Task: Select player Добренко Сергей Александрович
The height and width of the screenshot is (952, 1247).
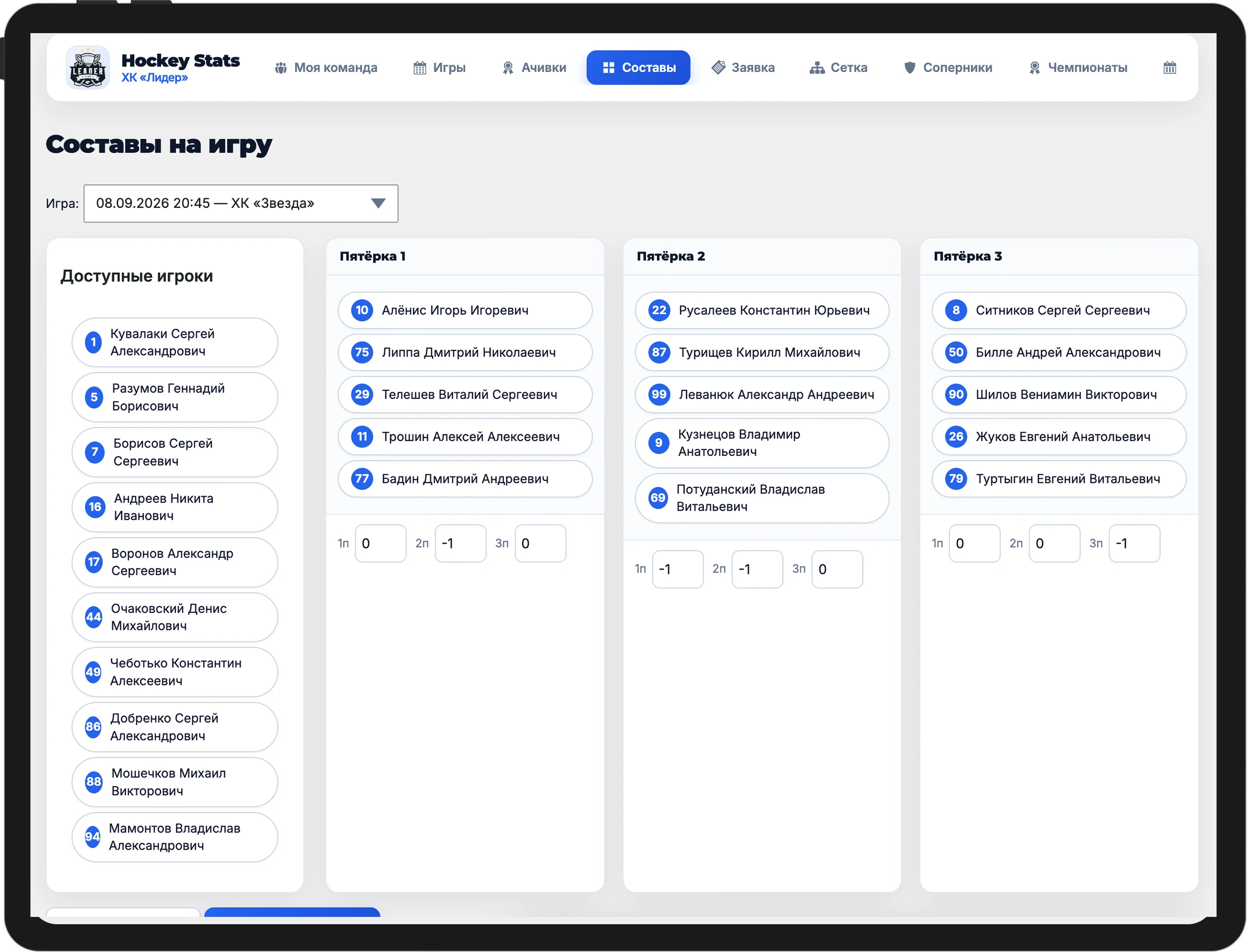Action: [174, 727]
